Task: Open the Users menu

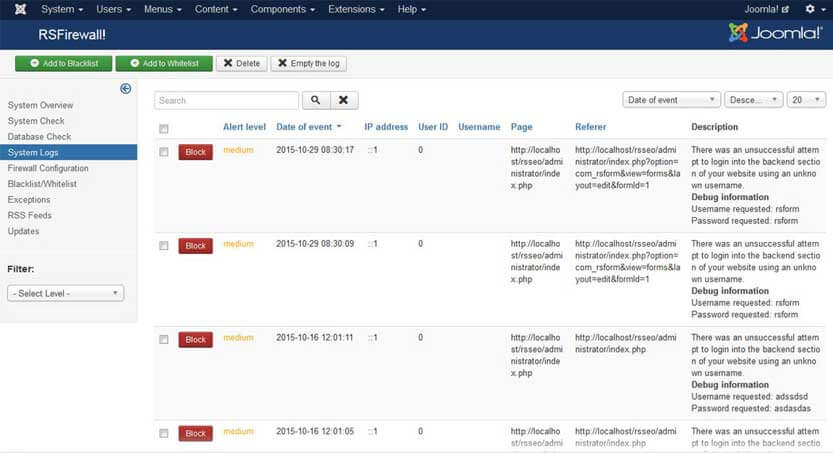Action: point(113,9)
